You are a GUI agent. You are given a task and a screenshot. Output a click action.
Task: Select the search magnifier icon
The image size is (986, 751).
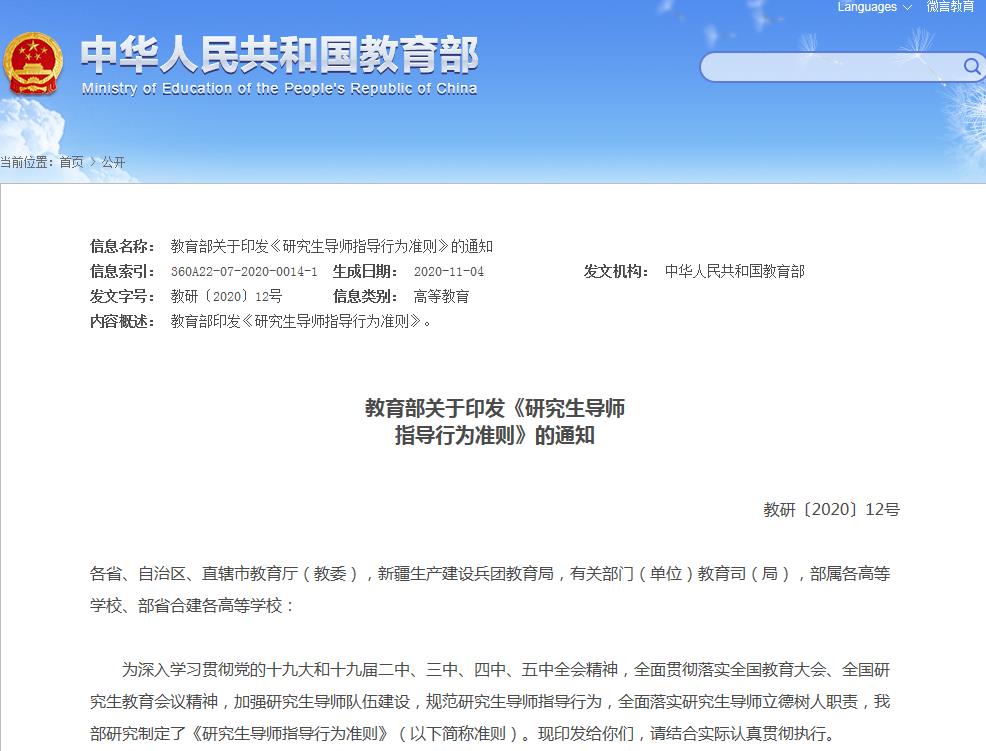[969, 66]
